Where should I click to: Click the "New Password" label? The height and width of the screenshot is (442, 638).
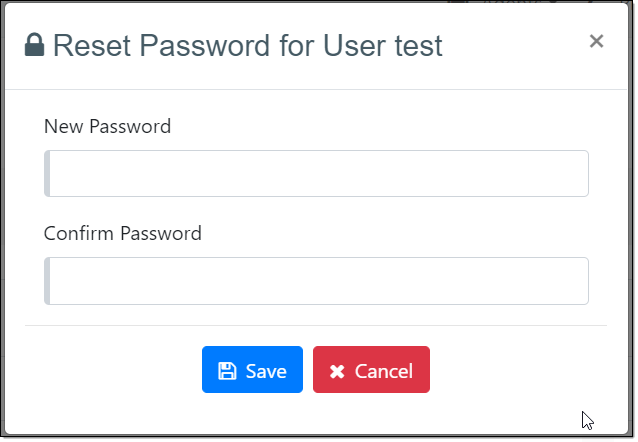click(108, 127)
